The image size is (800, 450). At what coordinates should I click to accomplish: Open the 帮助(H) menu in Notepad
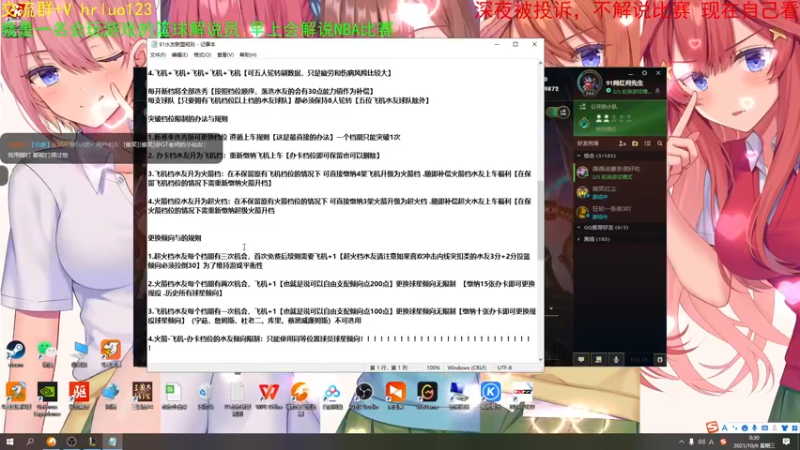[x=248, y=55]
